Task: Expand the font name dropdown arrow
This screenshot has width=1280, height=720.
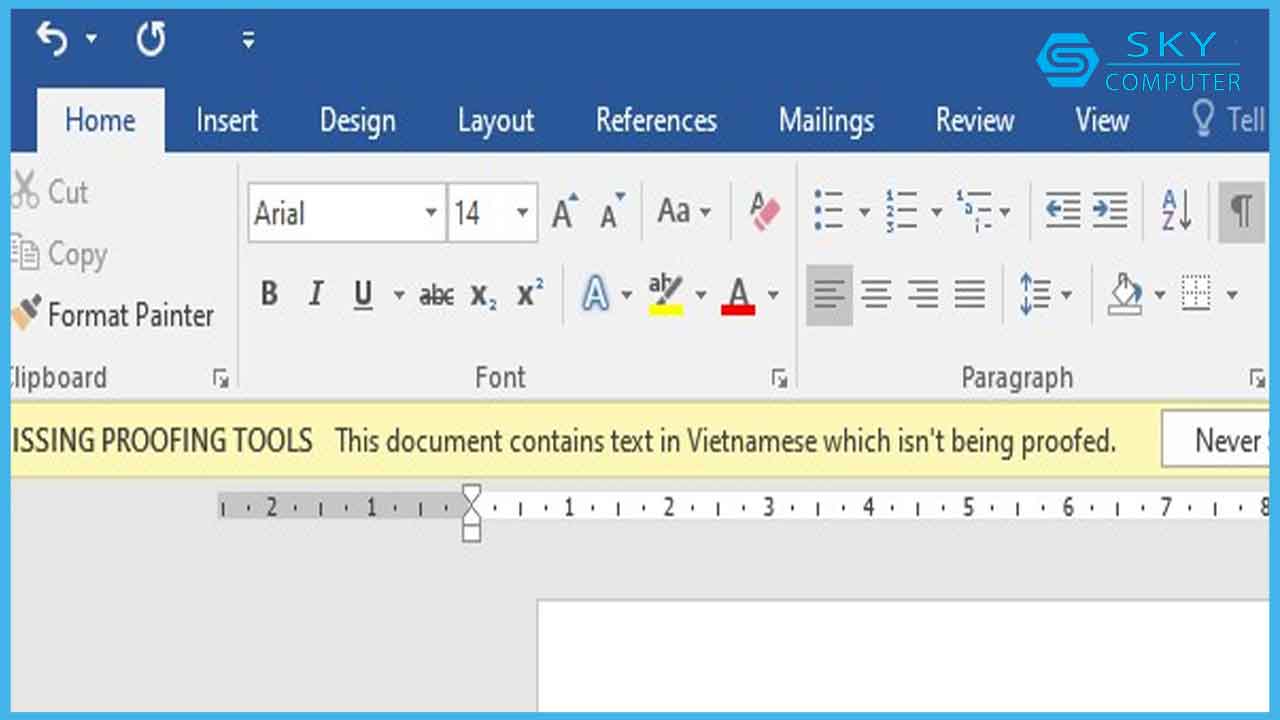Action: [x=431, y=213]
